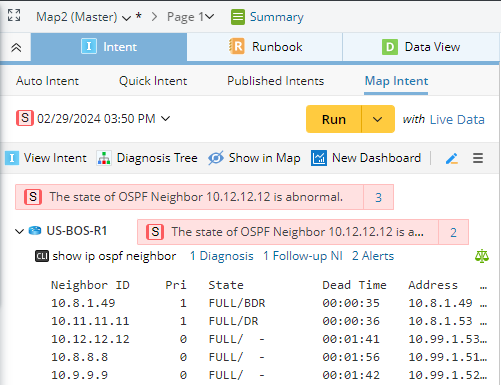Viewport: 501px width, 385px height.
Task: Click the alert count 3
Action: [378, 197]
